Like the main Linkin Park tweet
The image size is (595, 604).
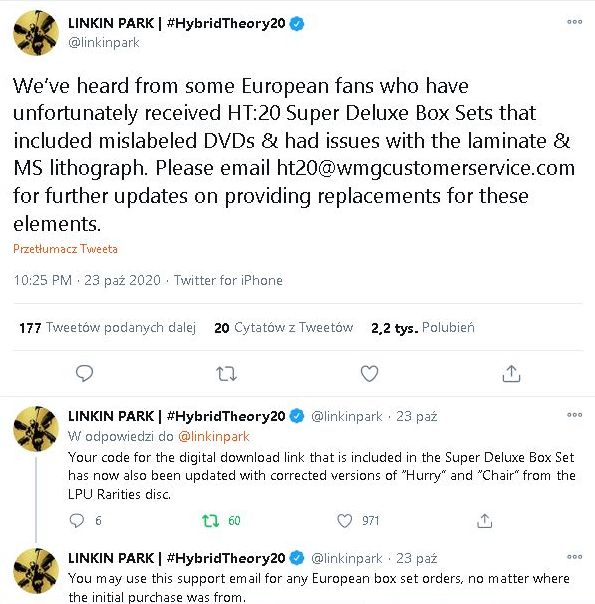[x=369, y=373]
